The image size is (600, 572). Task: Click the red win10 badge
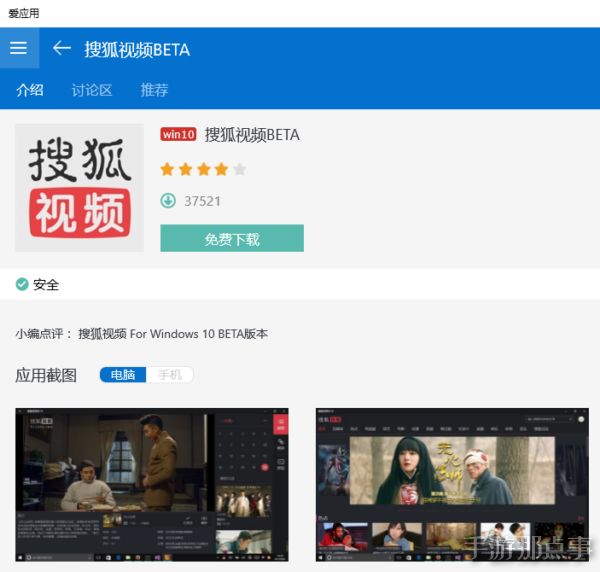[178, 135]
